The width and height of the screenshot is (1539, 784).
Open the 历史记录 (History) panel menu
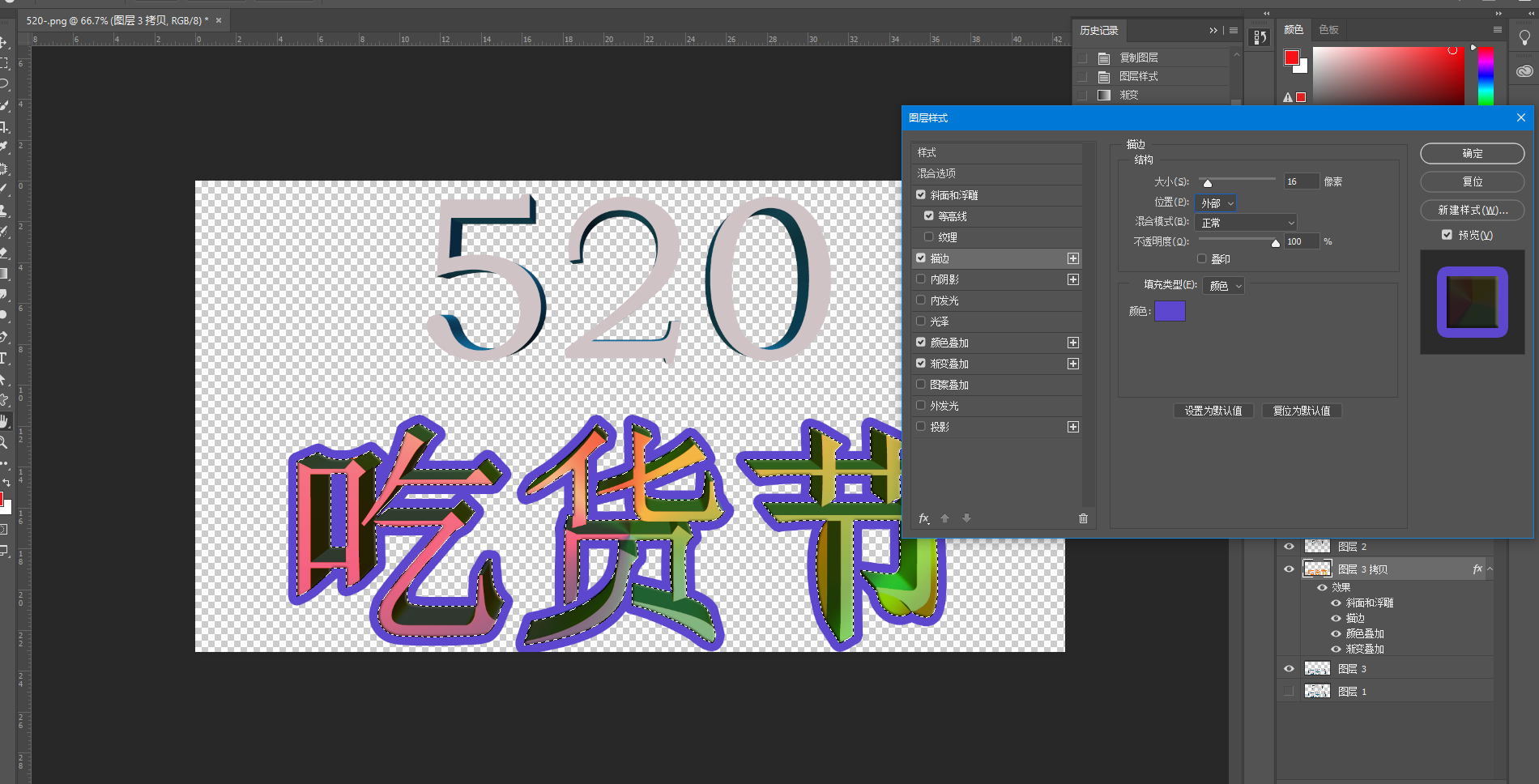(1233, 30)
